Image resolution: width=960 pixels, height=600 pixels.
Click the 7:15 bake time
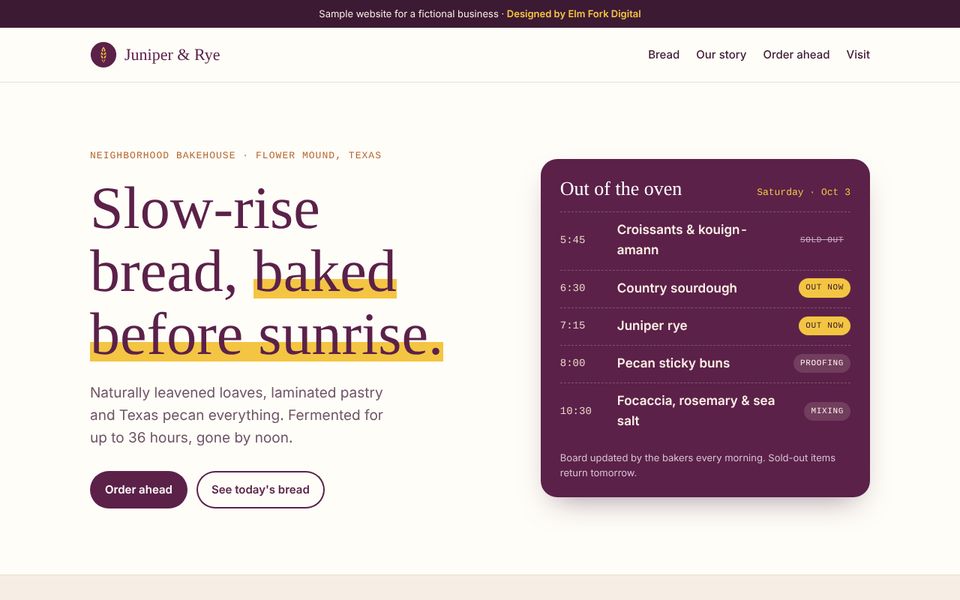[x=572, y=325]
